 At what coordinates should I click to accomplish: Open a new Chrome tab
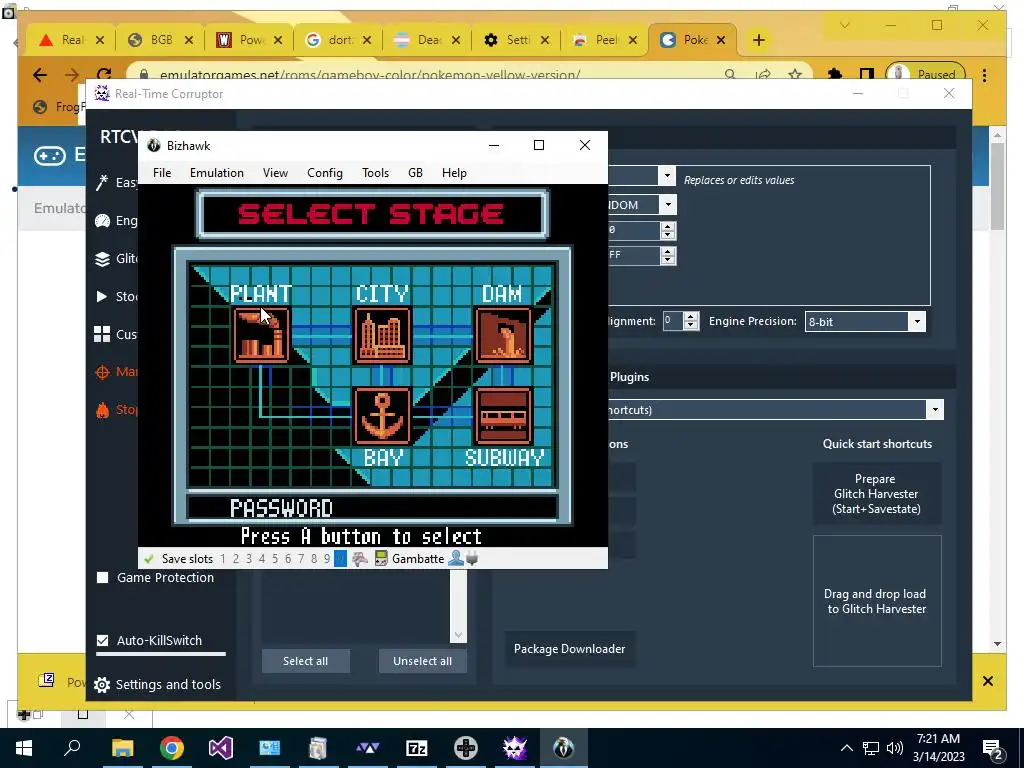click(758, 40)
